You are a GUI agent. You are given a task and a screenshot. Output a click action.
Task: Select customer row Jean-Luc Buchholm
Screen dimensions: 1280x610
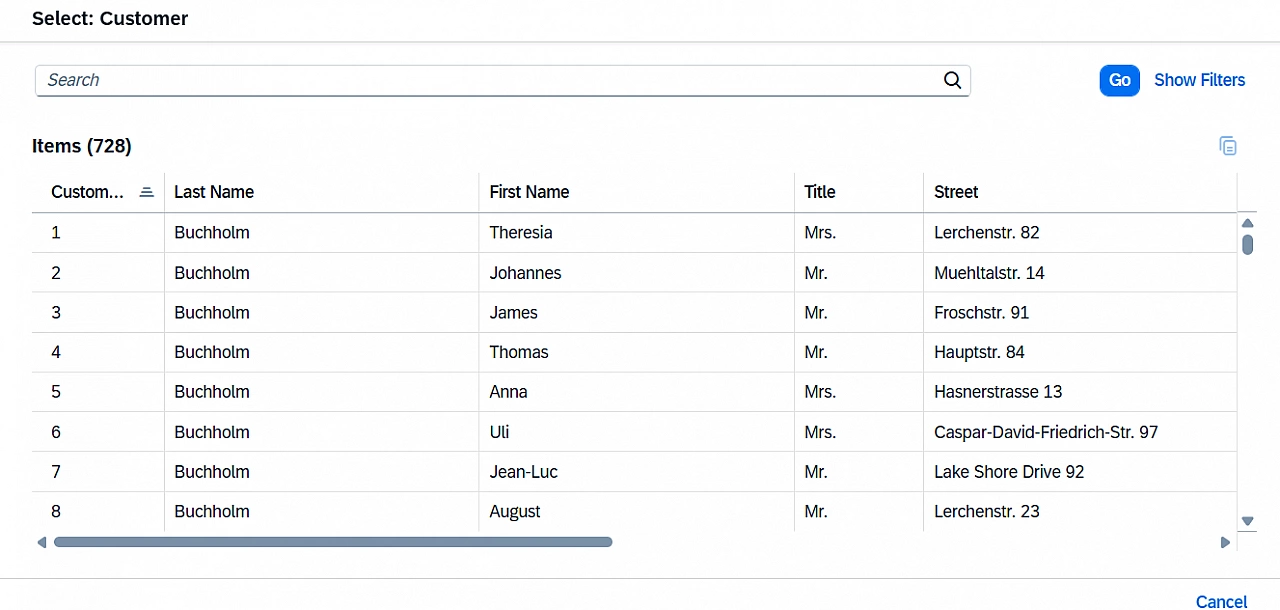[523, 472]
